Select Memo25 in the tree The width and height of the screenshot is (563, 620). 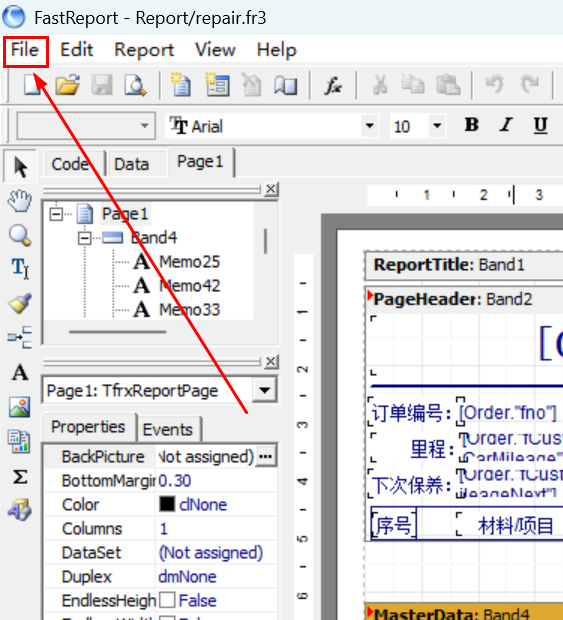coord(189,262)
